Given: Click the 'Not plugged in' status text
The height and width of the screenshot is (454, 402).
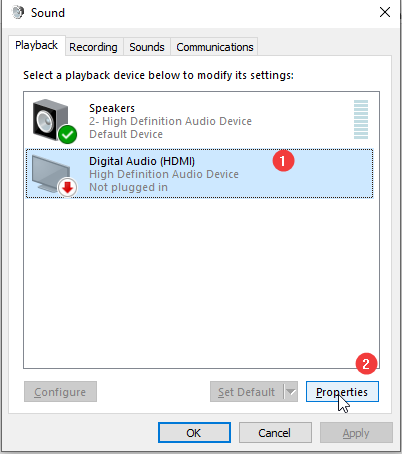Looking at the screenshot, I should coord(128,187).
